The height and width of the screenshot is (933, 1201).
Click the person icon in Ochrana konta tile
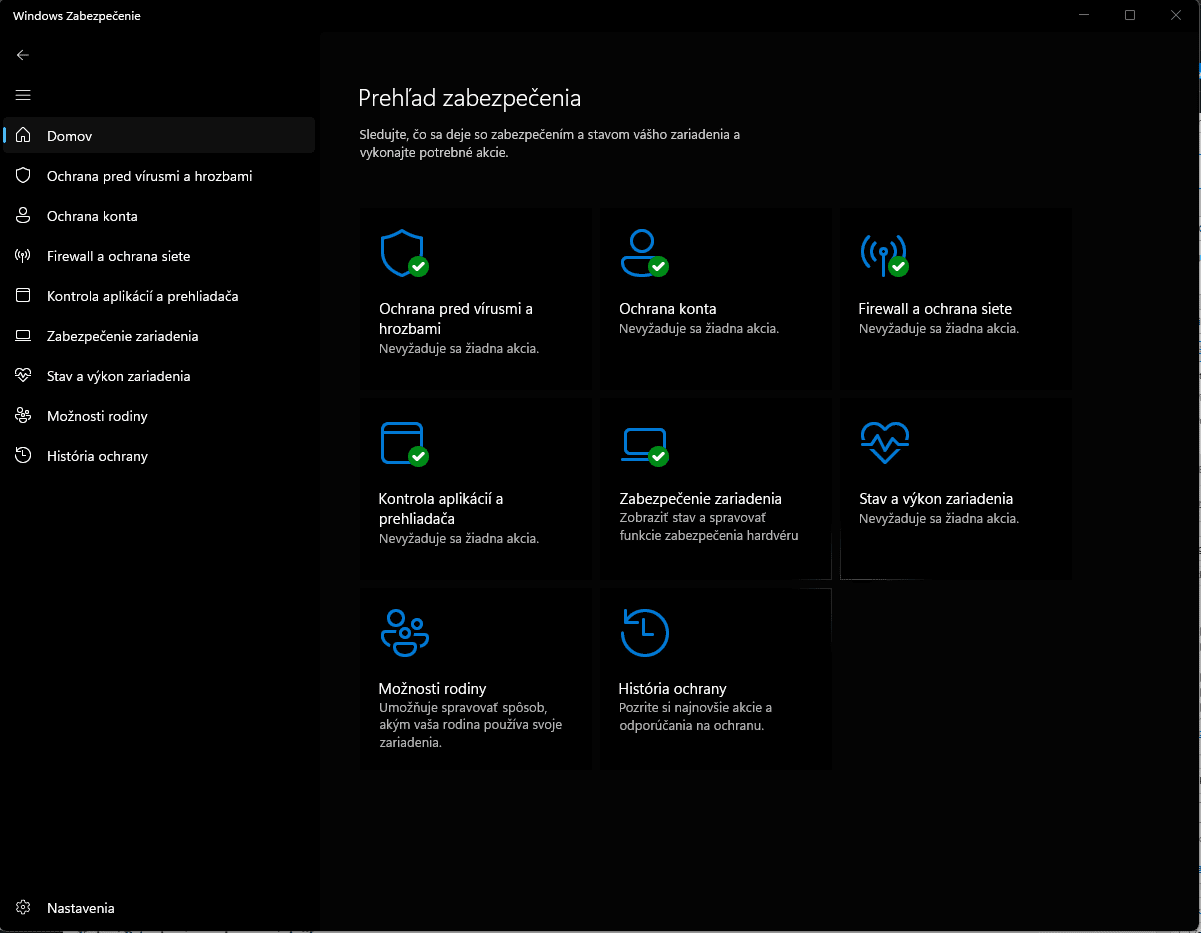[x=642, y=252]
